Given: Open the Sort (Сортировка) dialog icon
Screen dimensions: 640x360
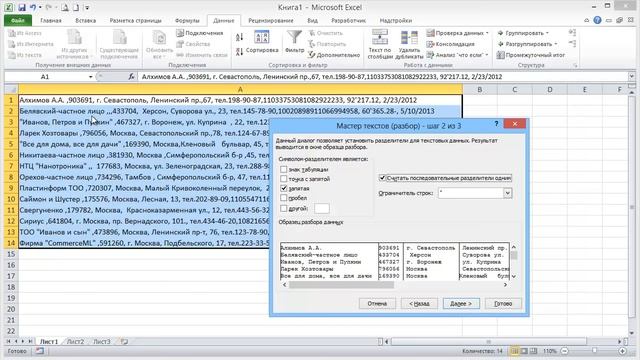Looking at the screenshot, I should click(262, 42).
